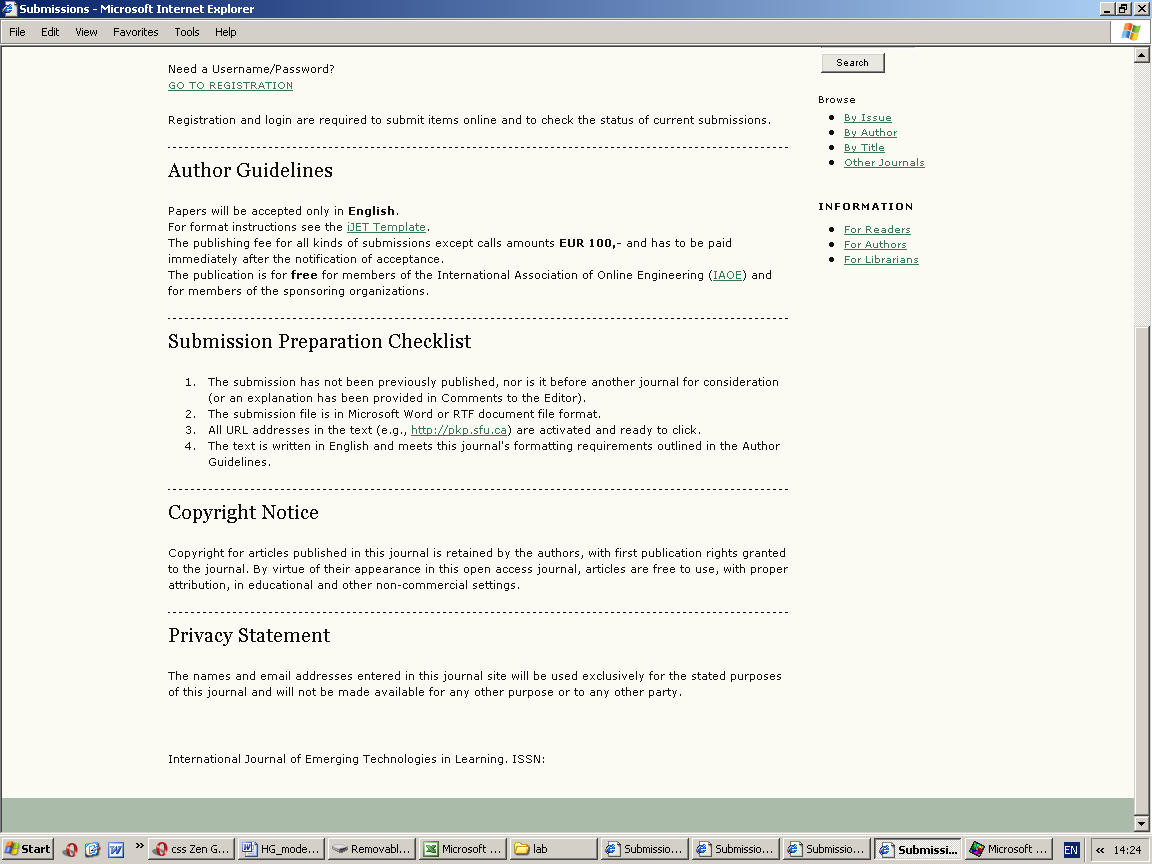1152x864 pixels.
Task: Open the HG_mode... Word document in taskbar
Action: [x=282, y=849]
